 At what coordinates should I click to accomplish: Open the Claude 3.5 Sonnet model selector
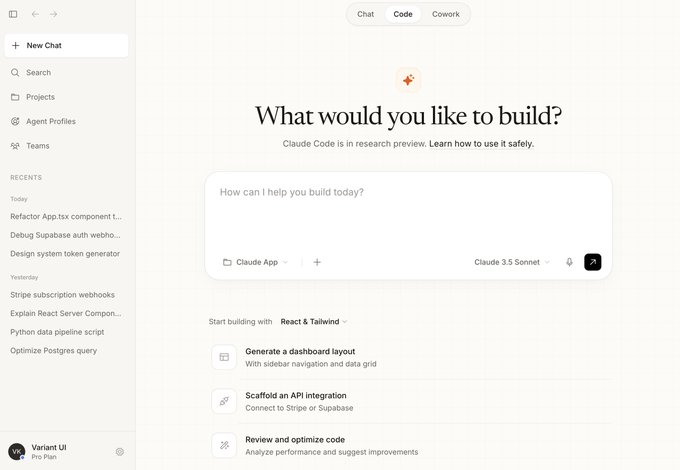tap(512, 262)
